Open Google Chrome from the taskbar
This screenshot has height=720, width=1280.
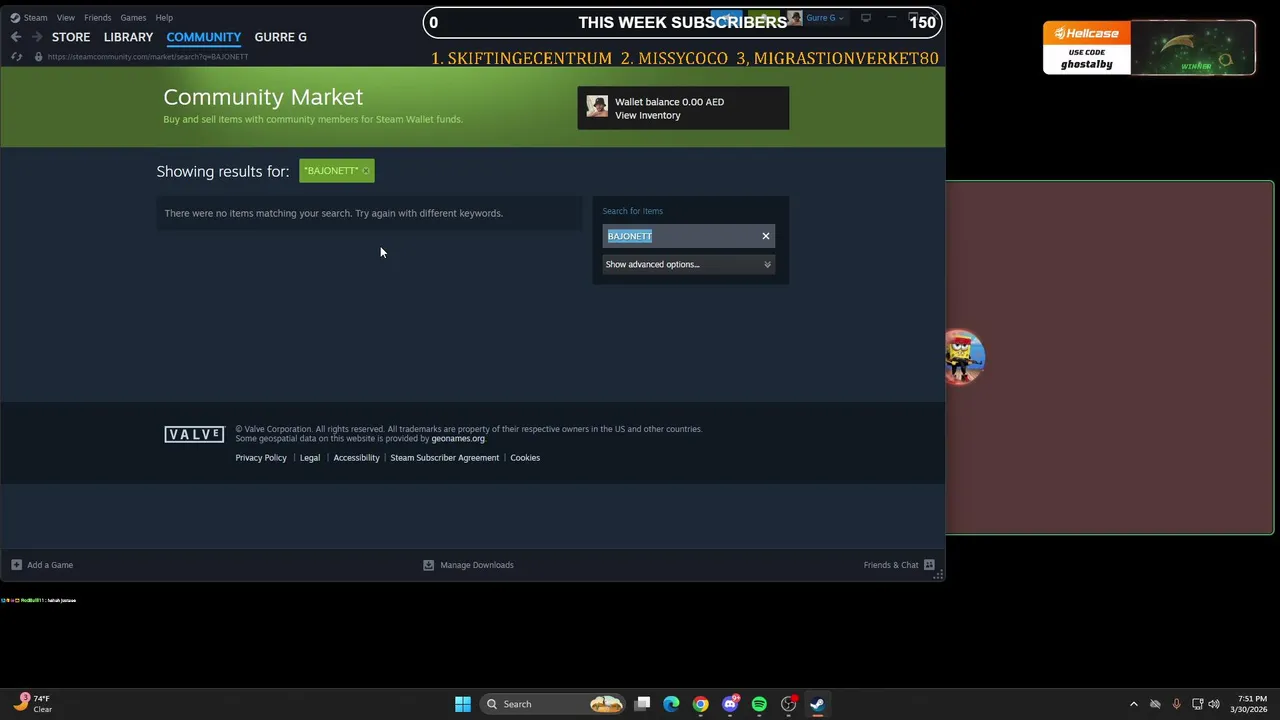(x=701, y=704)
